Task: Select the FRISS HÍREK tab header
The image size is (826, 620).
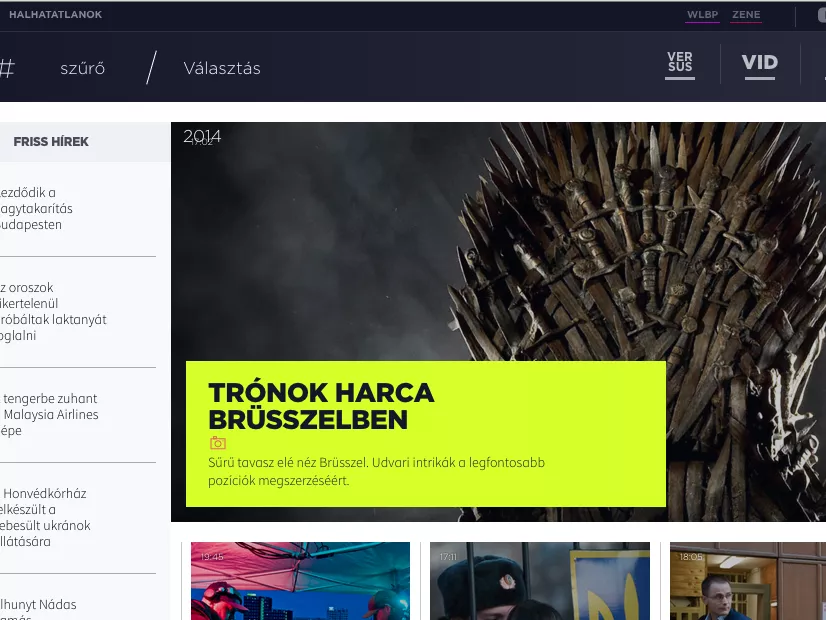Action: (x=51, y=142)
